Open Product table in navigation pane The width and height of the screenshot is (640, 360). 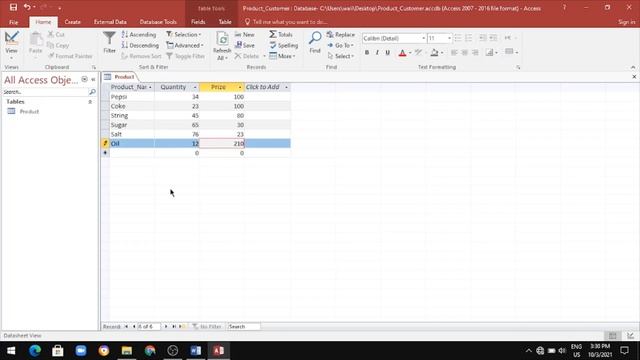pos(29,111)
